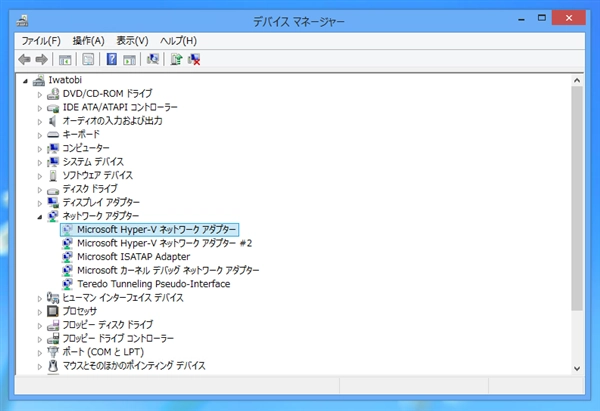Select ポート (COM と LPT) label
This screenshot has height=411, width=600.
coord(103,352)
